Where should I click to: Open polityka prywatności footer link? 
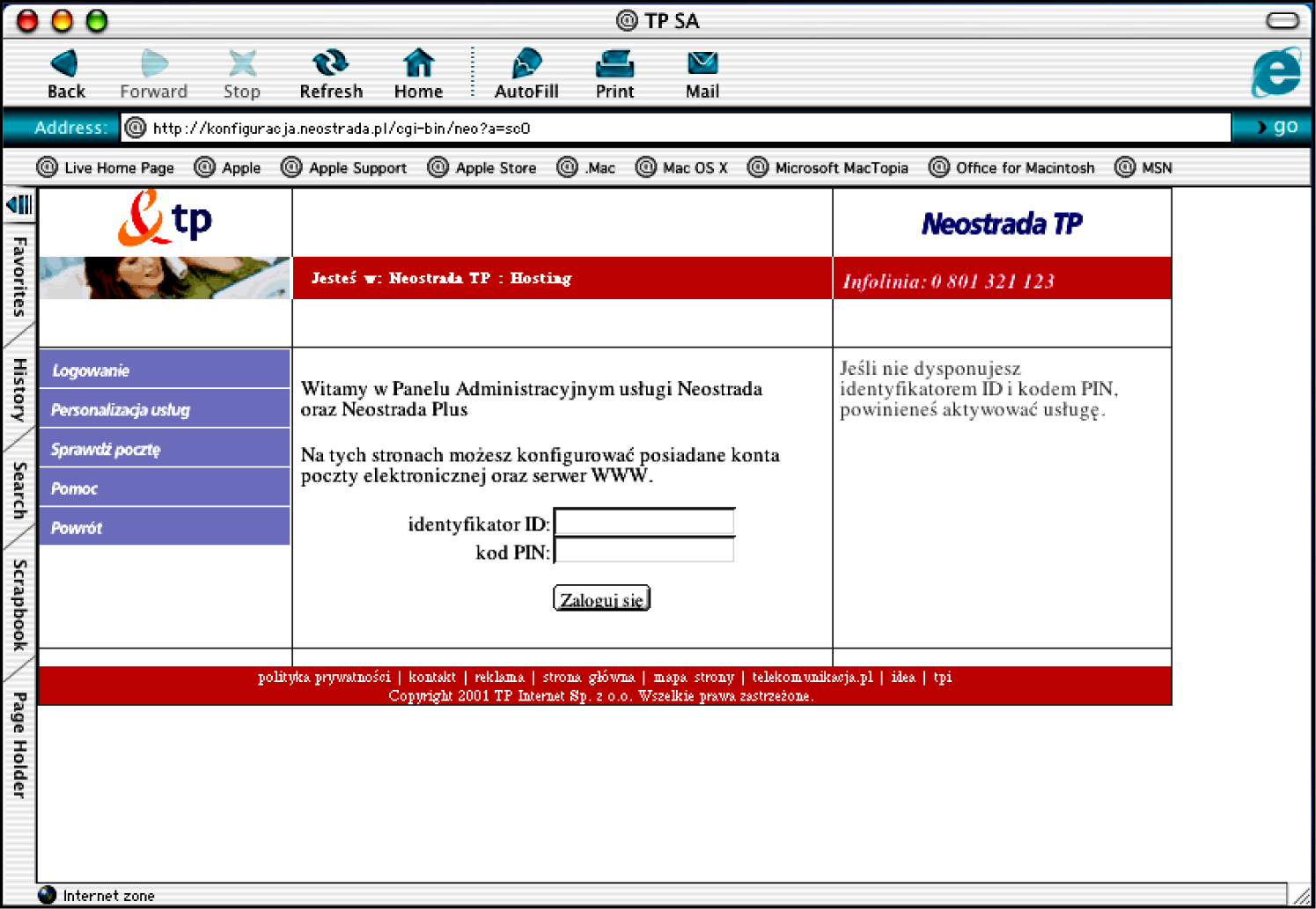coord(324,677)
